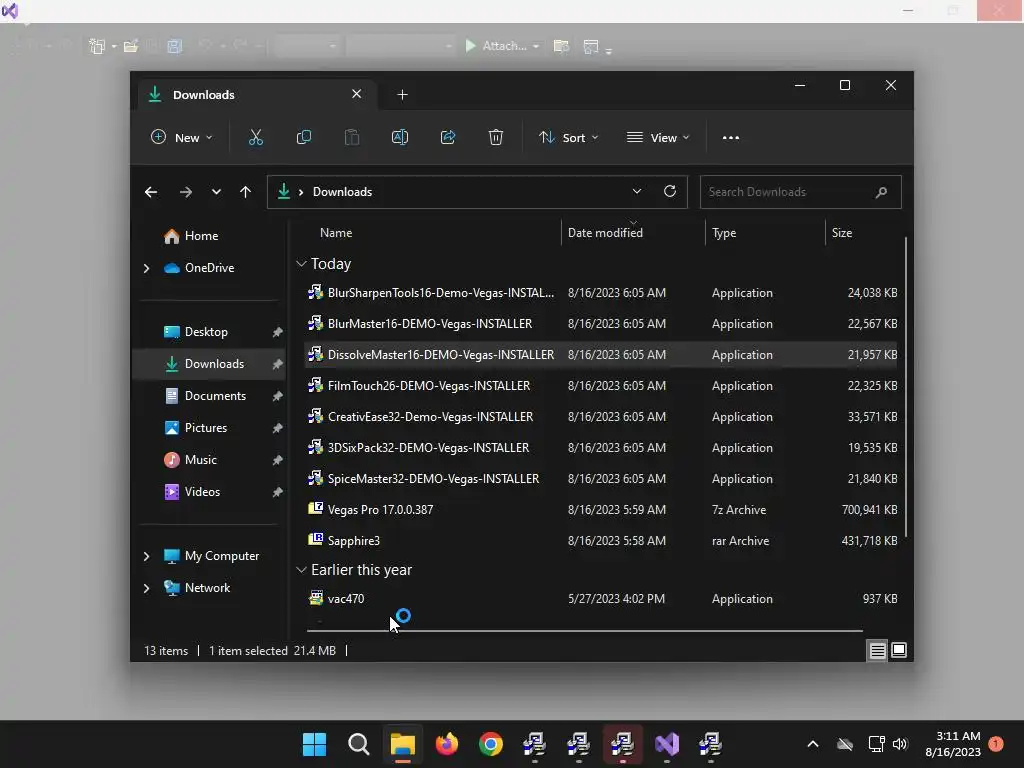Viewport: 1024px width, 768px height.
Task: Open the View dropdown
Action: (x=658, y=138)
